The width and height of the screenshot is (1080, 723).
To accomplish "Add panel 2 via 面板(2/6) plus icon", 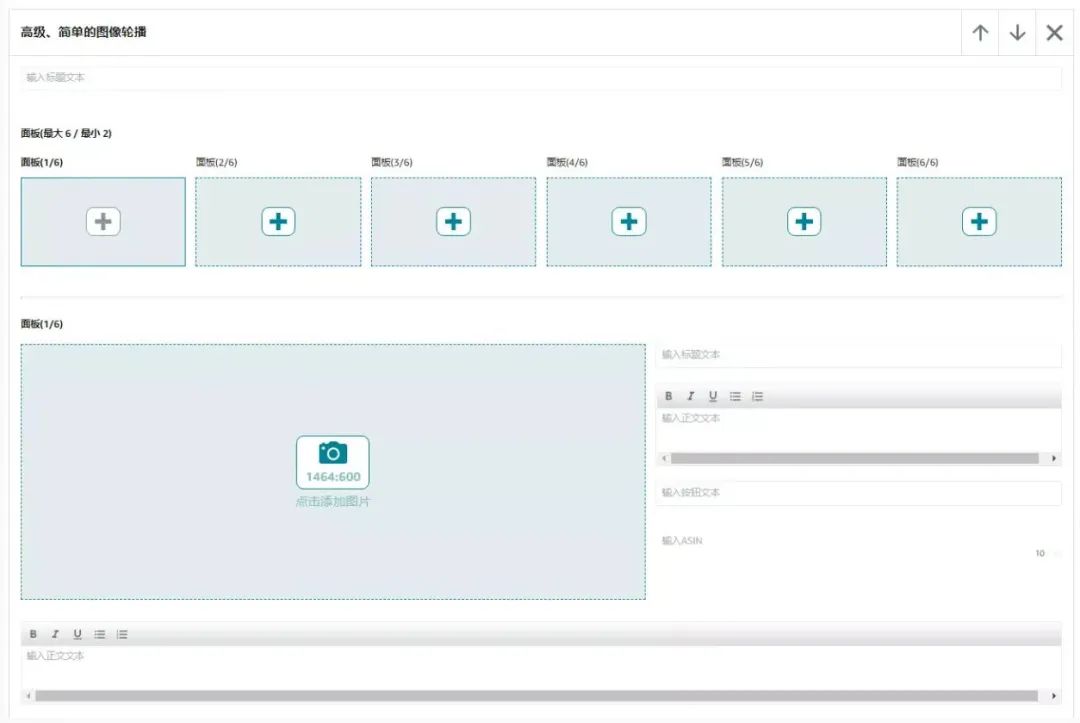I will 278,222.
